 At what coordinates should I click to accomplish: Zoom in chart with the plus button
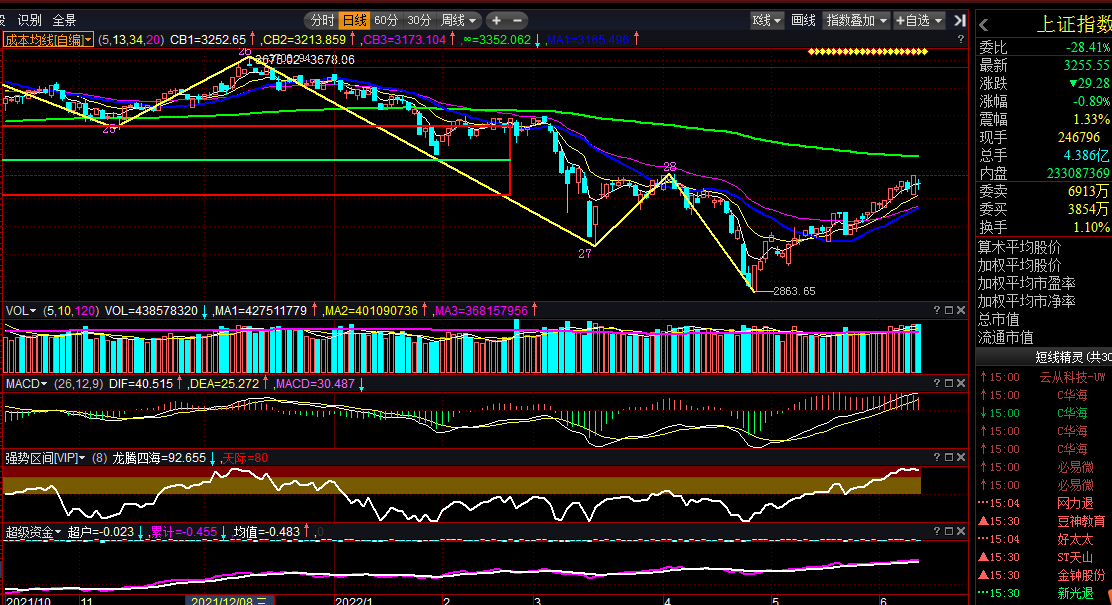[496, 21]
